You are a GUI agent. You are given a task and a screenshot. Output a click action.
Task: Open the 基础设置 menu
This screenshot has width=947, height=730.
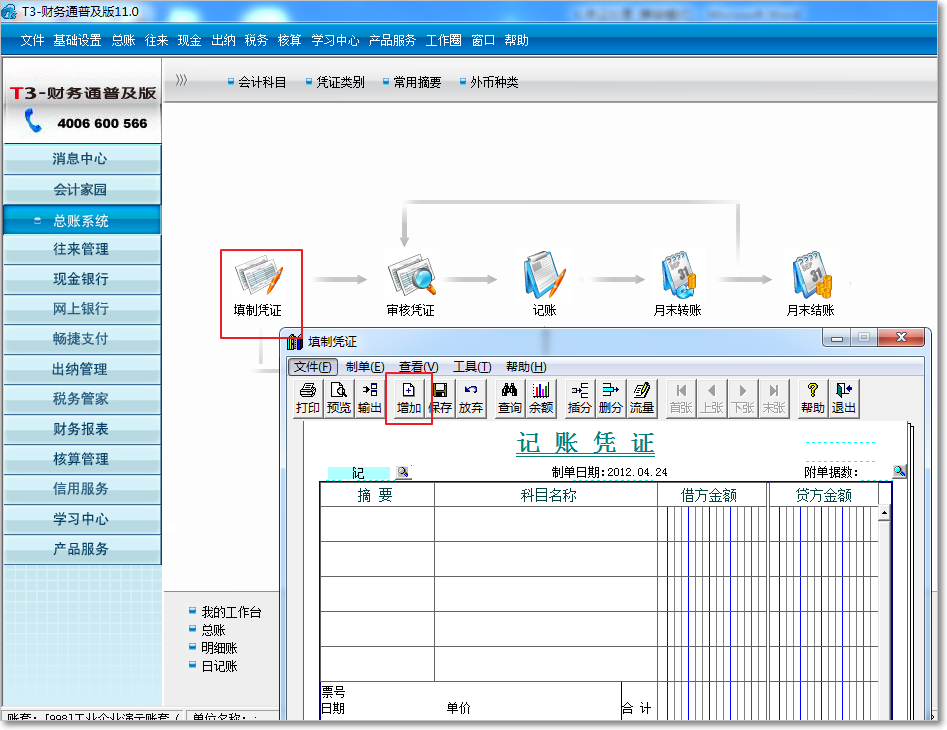coord(77,41)
